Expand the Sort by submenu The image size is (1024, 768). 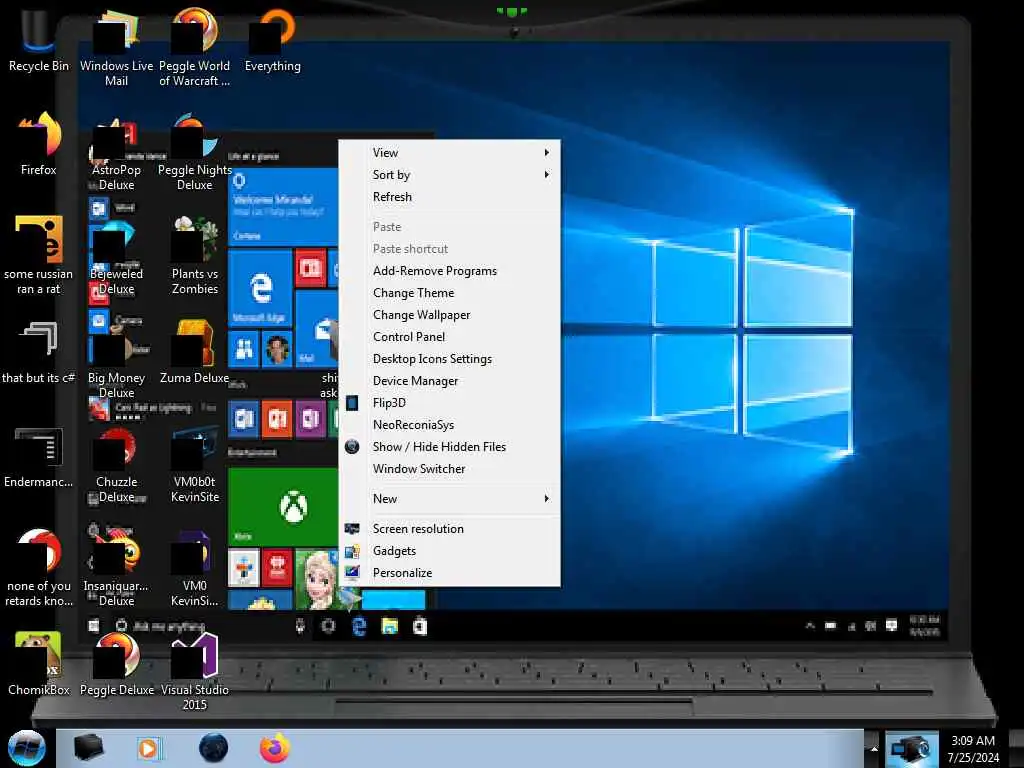click(449, 175)
